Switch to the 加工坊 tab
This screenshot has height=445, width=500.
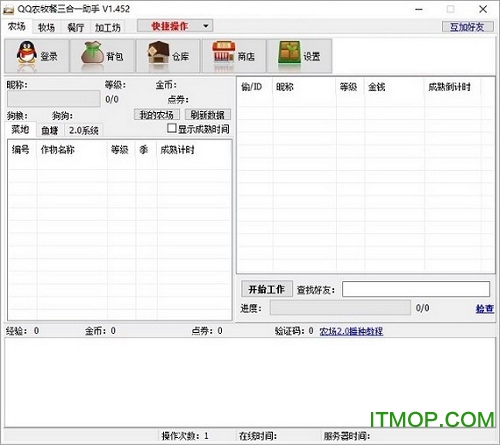point(108,27)
